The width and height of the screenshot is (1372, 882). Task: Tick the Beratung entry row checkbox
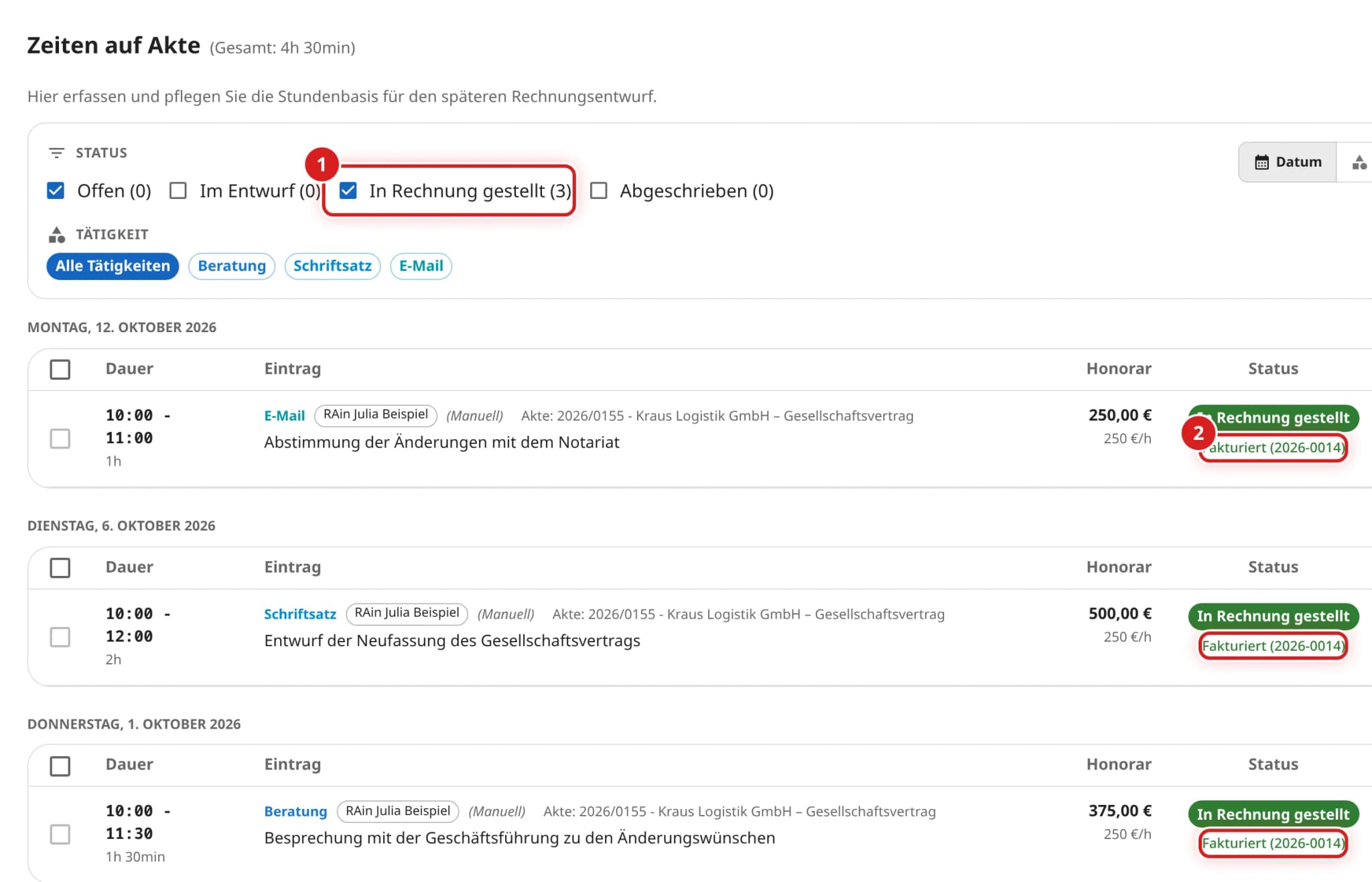pyautogui.click(x=60, y=834)
